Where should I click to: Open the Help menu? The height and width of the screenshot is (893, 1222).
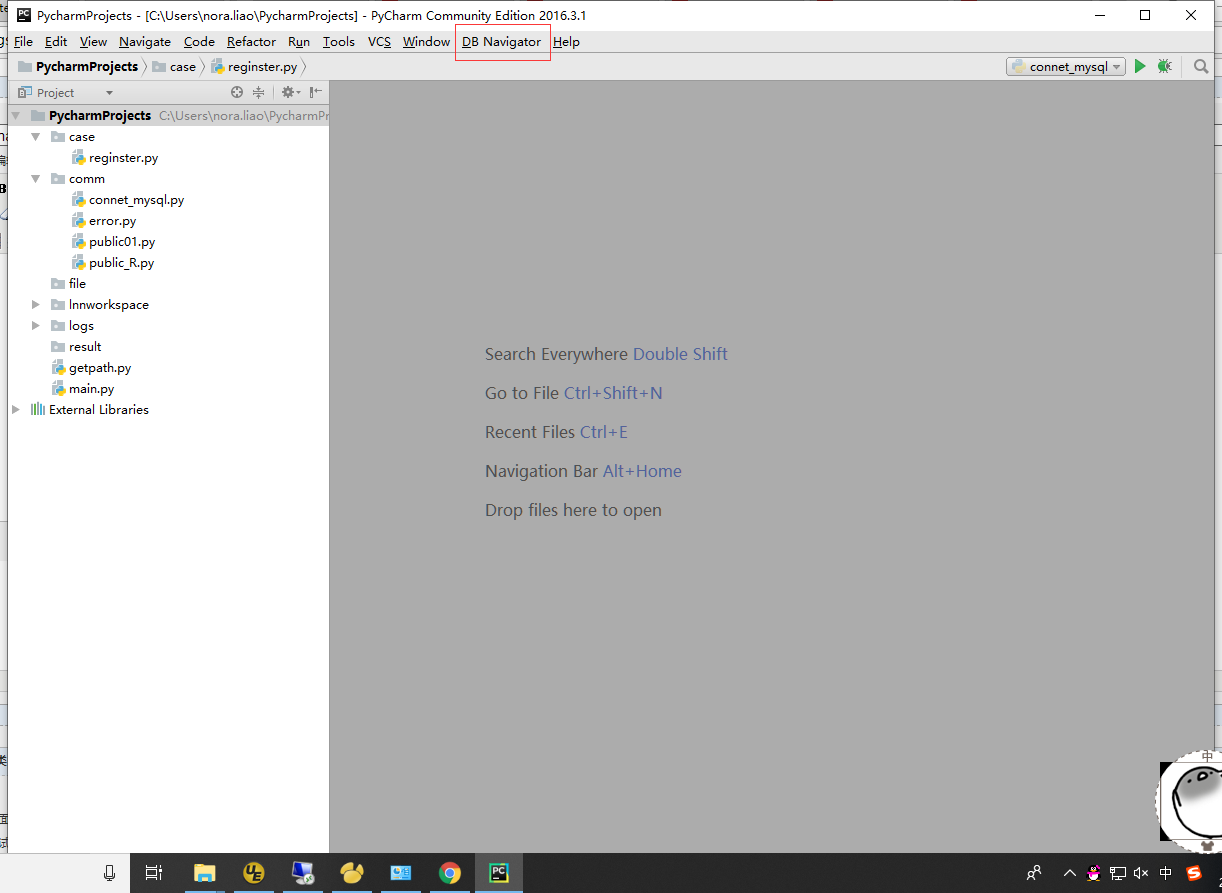pos(566,42)
